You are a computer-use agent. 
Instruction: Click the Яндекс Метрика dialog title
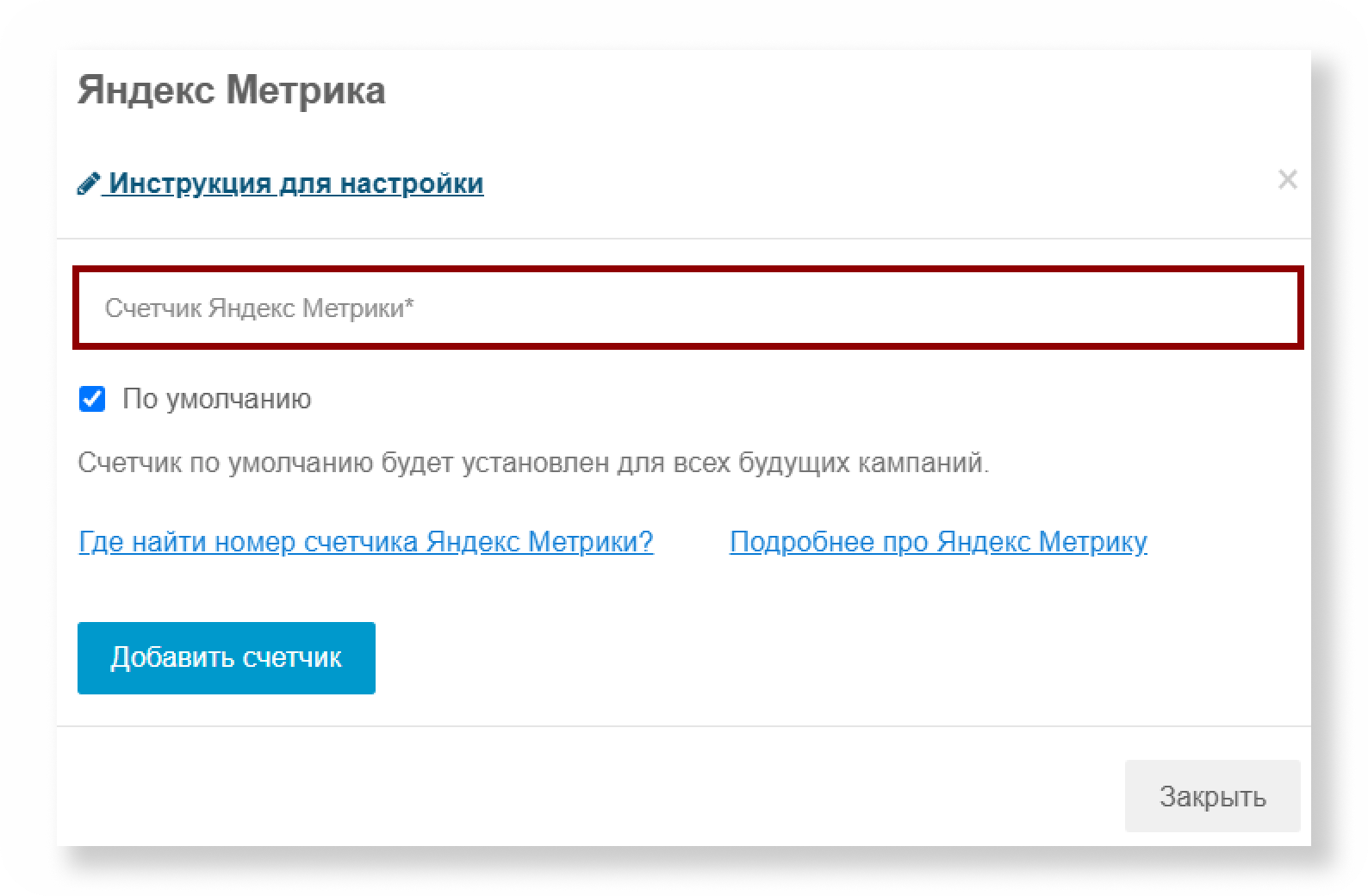(x=232, y=90)
